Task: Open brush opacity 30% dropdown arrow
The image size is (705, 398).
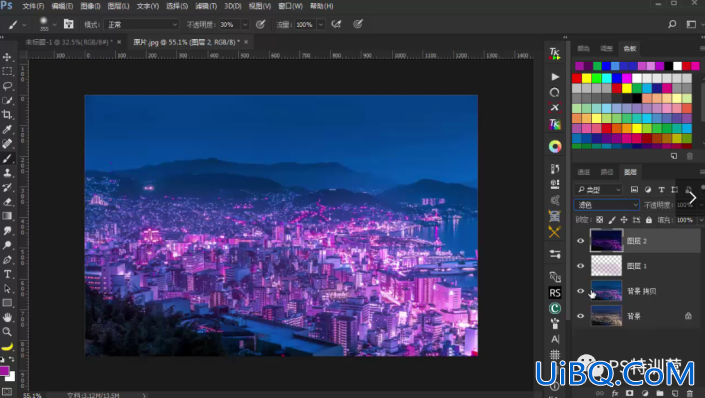Action: click(245, 24)
